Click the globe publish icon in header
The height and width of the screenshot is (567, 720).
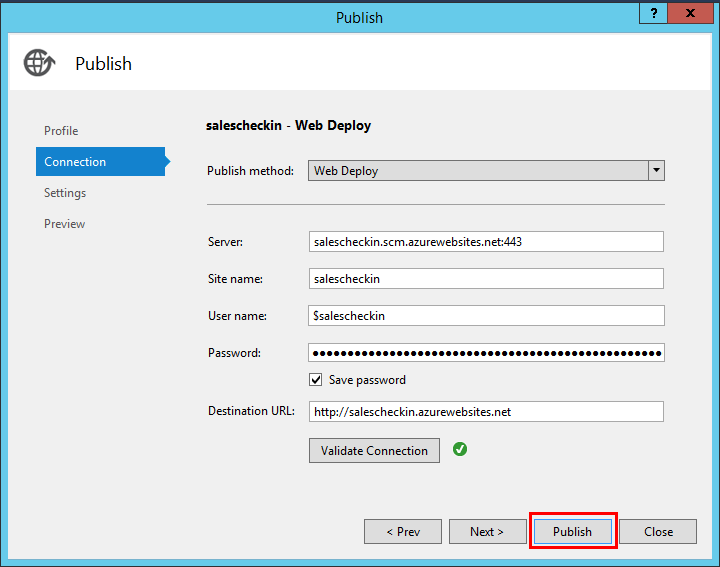point(39,63)
